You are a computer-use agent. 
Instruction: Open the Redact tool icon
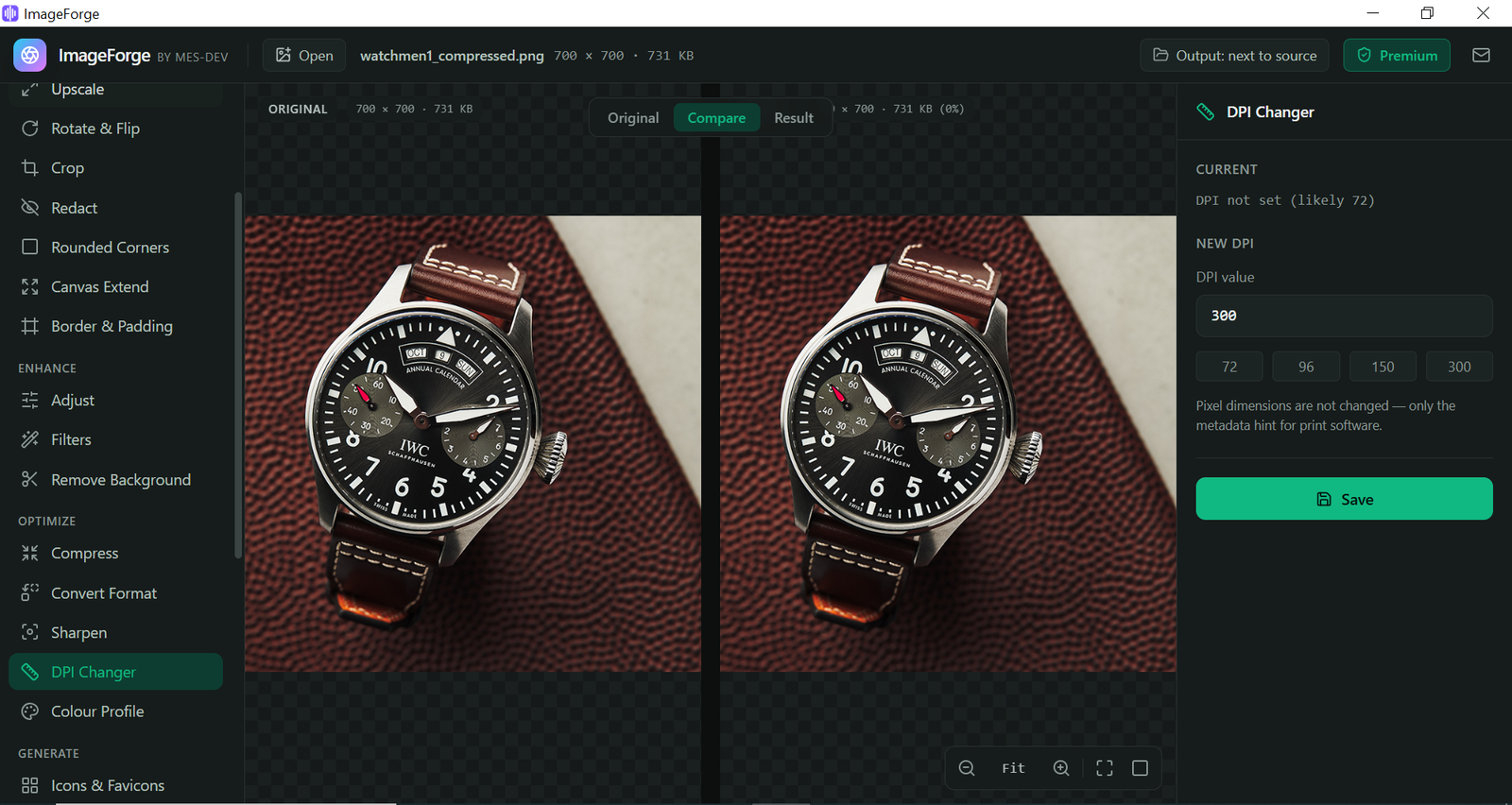pyautogui.click(x=30, y=208)
